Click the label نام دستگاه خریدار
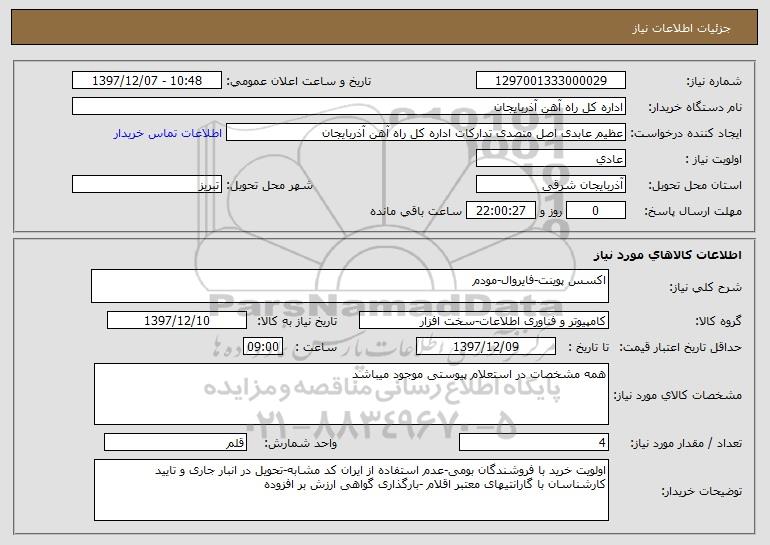770x545 pixels. (695, 107)
